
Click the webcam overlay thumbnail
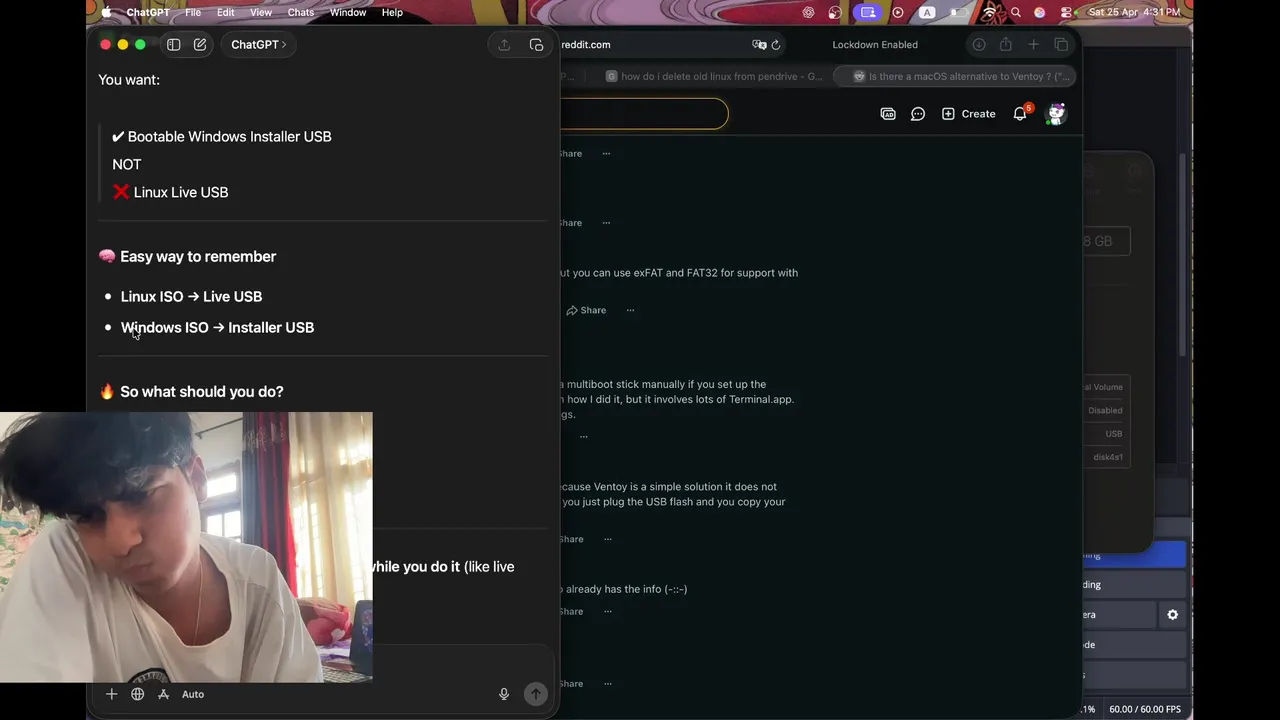[186, 547]
